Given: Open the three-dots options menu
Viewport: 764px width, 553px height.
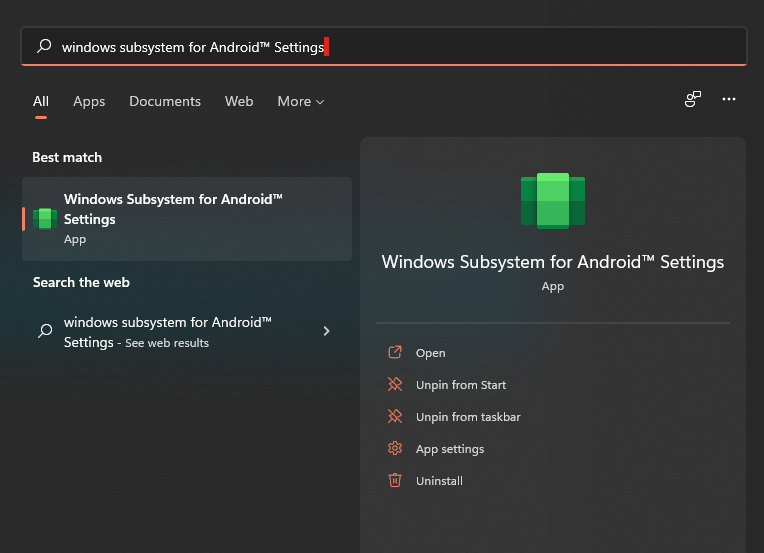Looking at the screenshot, I should [x=729, y=100].
